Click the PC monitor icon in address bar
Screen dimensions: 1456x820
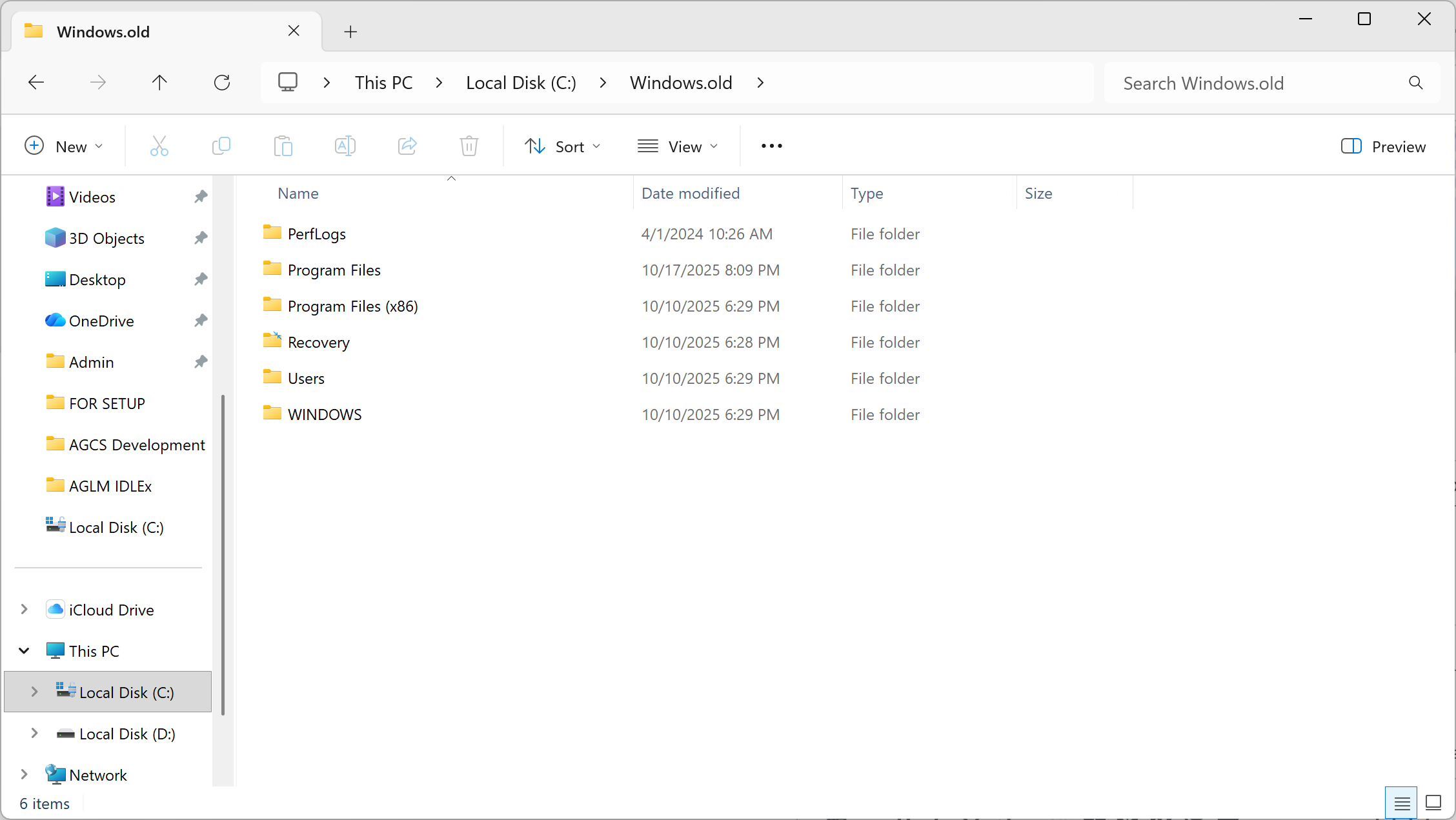click(288, 83)
